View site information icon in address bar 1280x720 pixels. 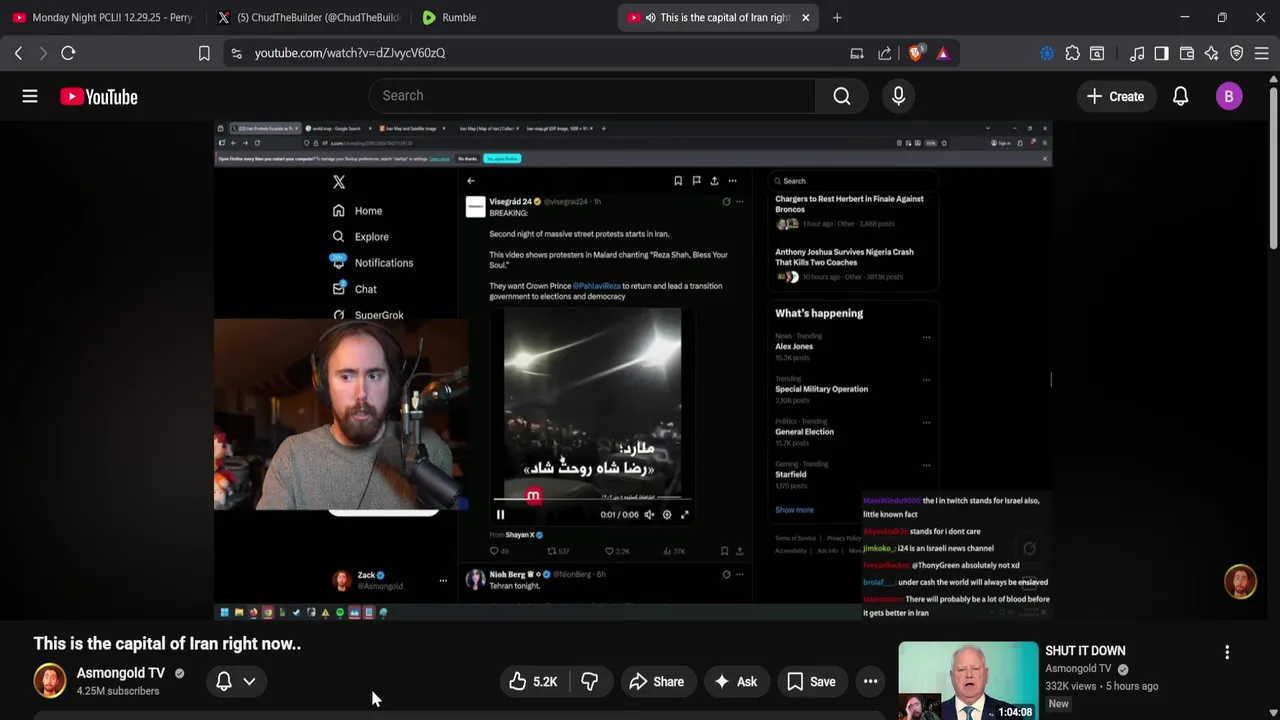tap(236, 53)
